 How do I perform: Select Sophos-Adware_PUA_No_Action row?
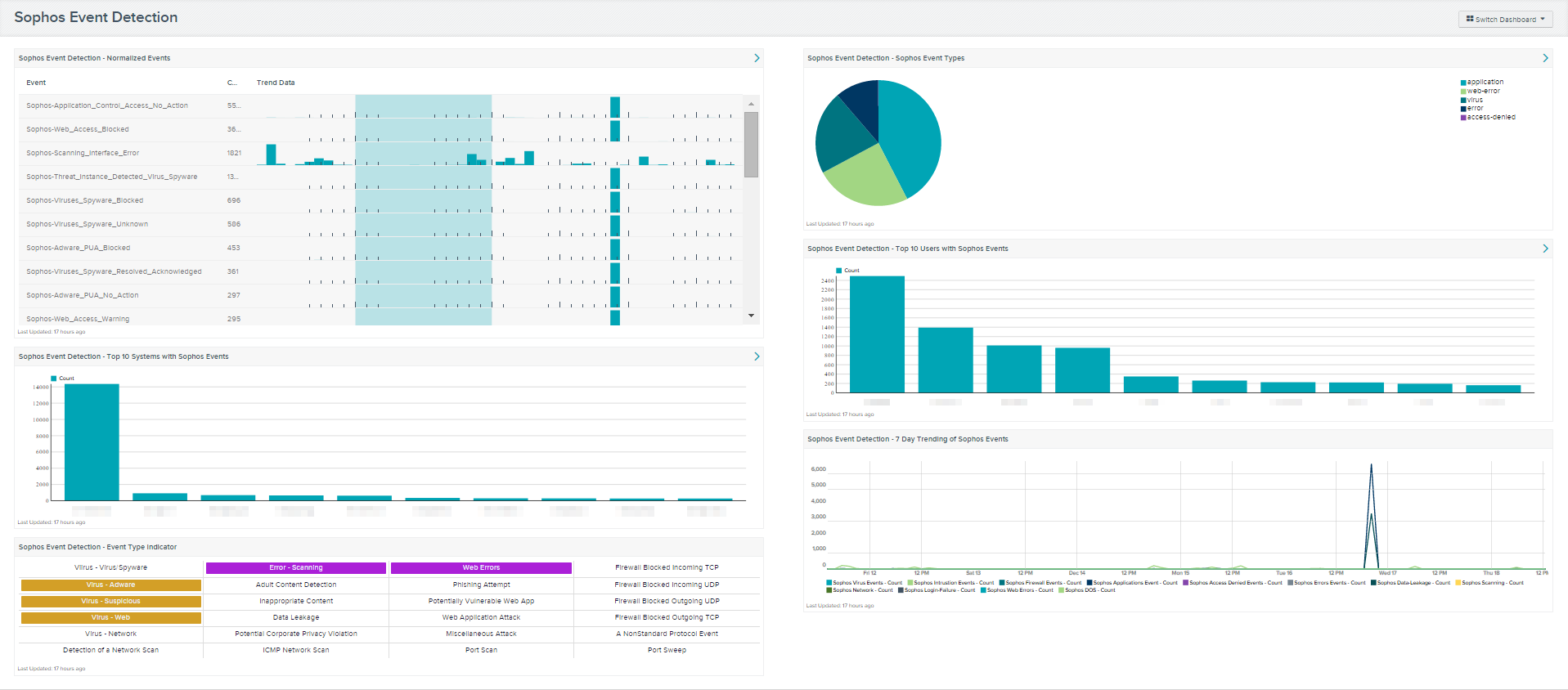pos(381,295)
